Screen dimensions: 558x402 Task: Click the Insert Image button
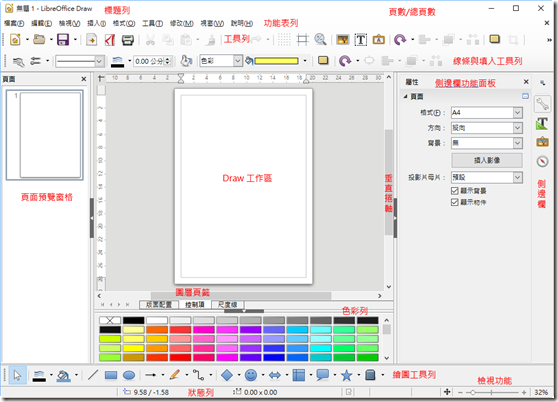click(487, 160)
